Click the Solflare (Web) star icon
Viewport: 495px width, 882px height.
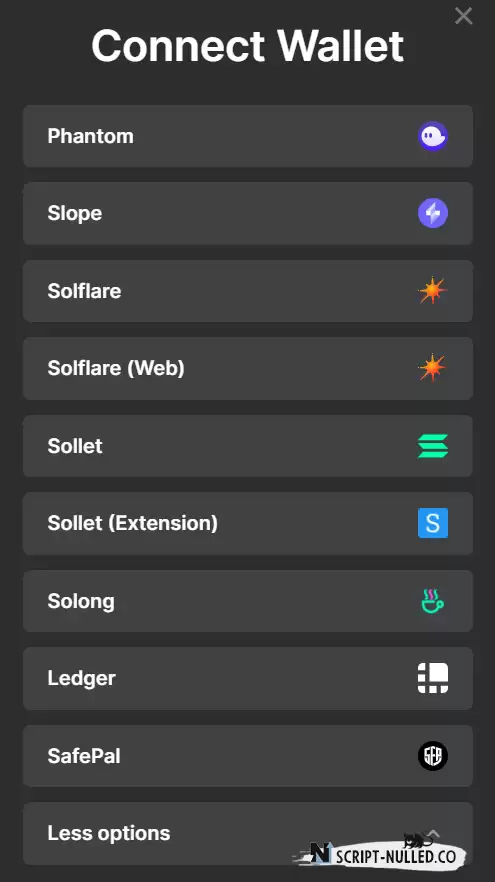[x=433, y=368]
